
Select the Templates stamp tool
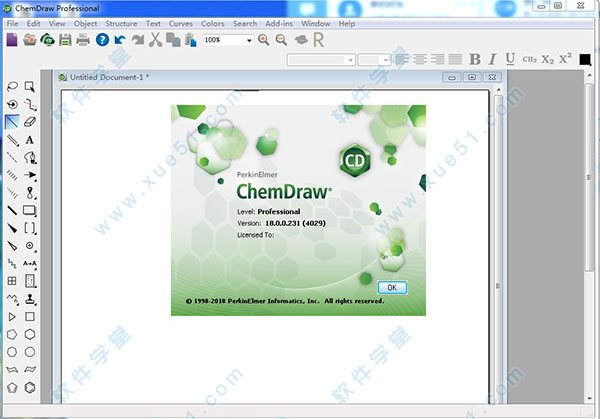coord(30,298)
